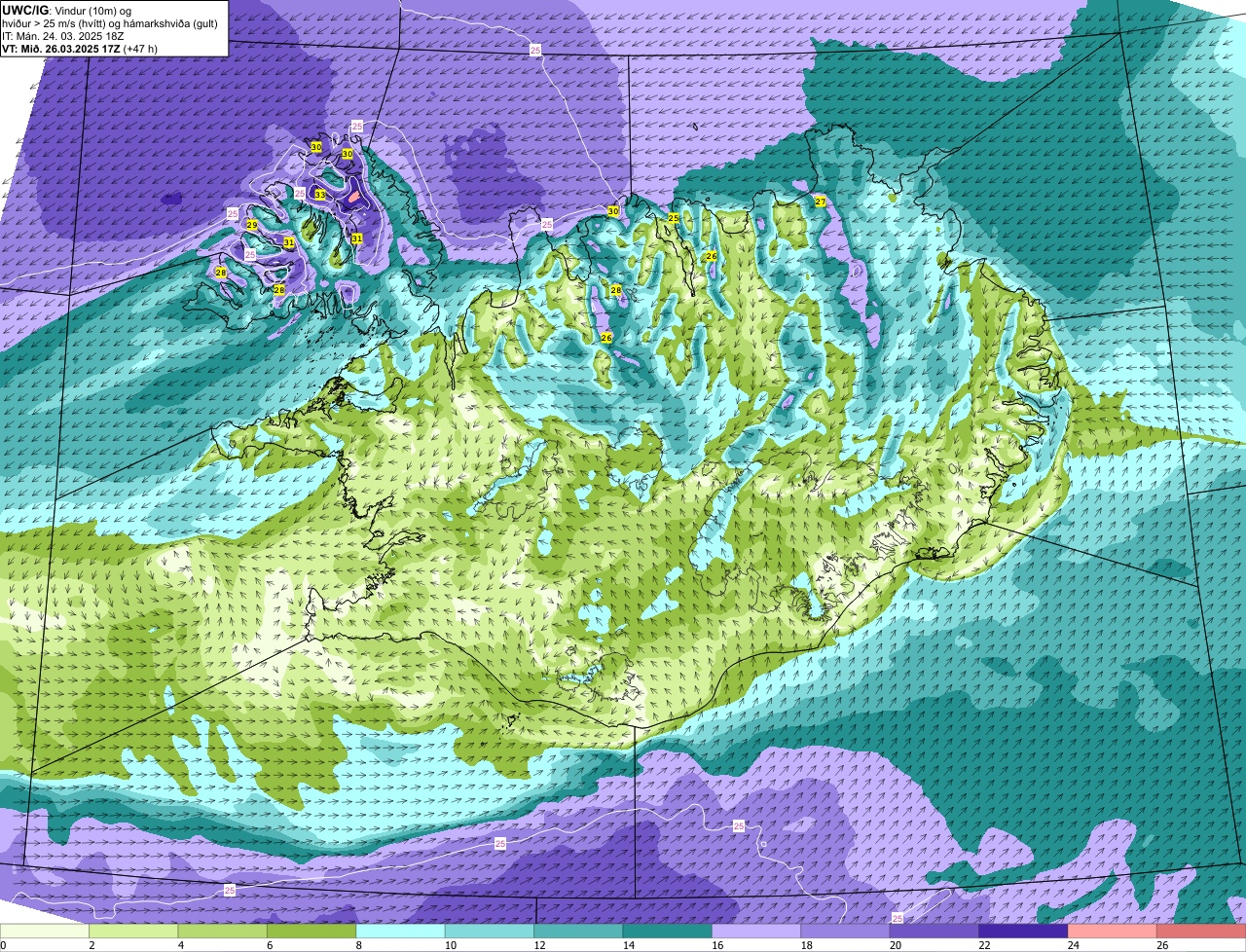Click the red legend swatch above 26 m/s

tap(1201, 932)
